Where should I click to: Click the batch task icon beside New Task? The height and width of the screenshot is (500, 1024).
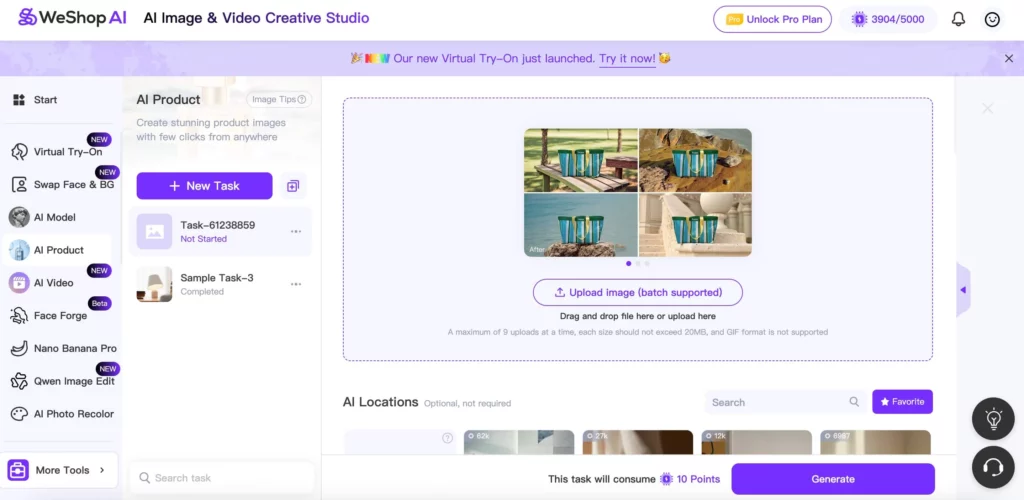293,186
